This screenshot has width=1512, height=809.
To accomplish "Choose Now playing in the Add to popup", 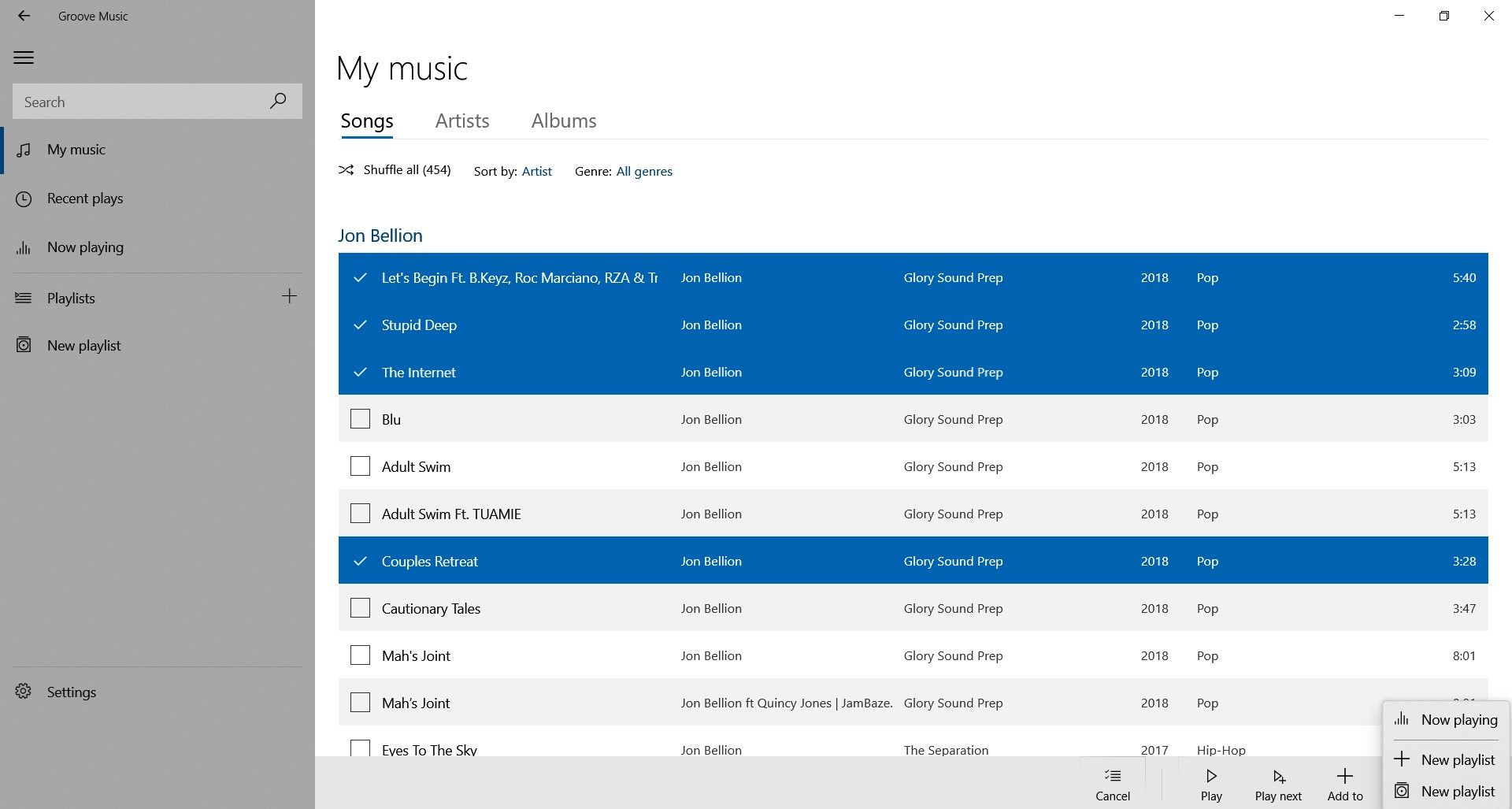I will (1447, 720).
